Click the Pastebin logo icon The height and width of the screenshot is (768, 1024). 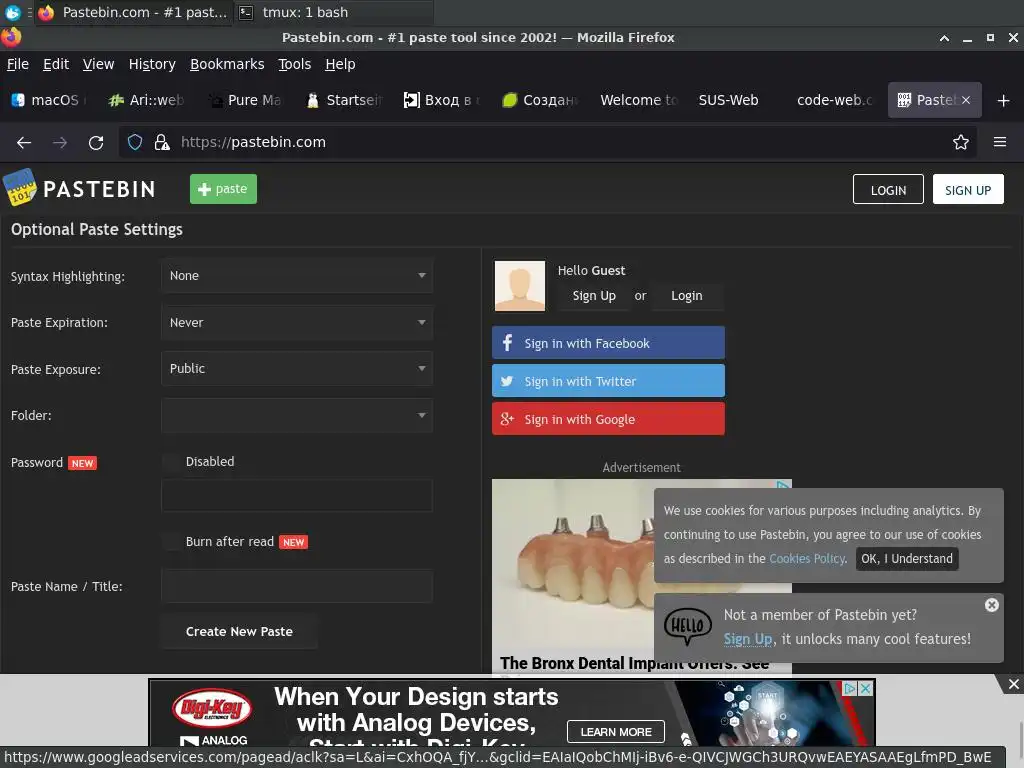tap(19, 188)
